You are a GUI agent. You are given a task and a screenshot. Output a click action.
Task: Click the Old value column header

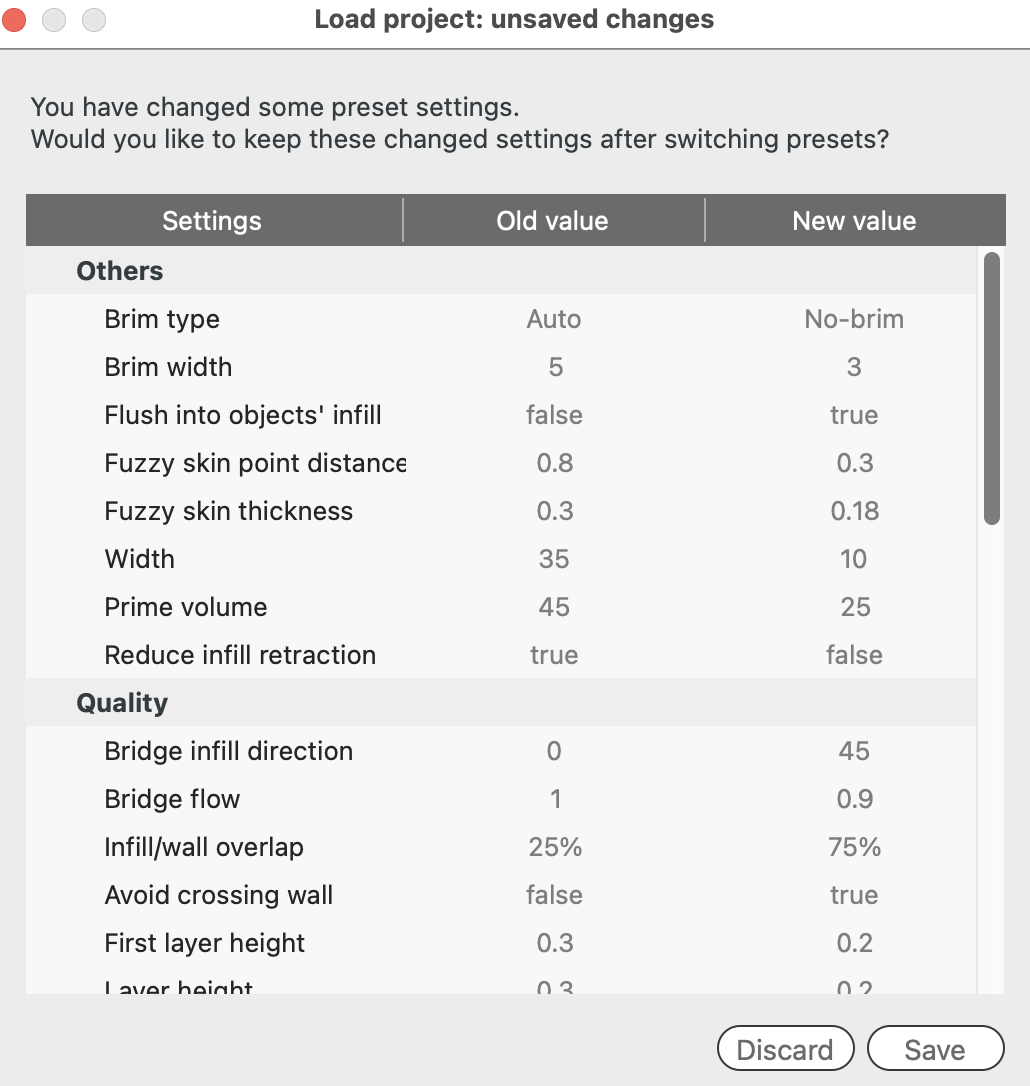pyautogui.click(x=553, y=220)
